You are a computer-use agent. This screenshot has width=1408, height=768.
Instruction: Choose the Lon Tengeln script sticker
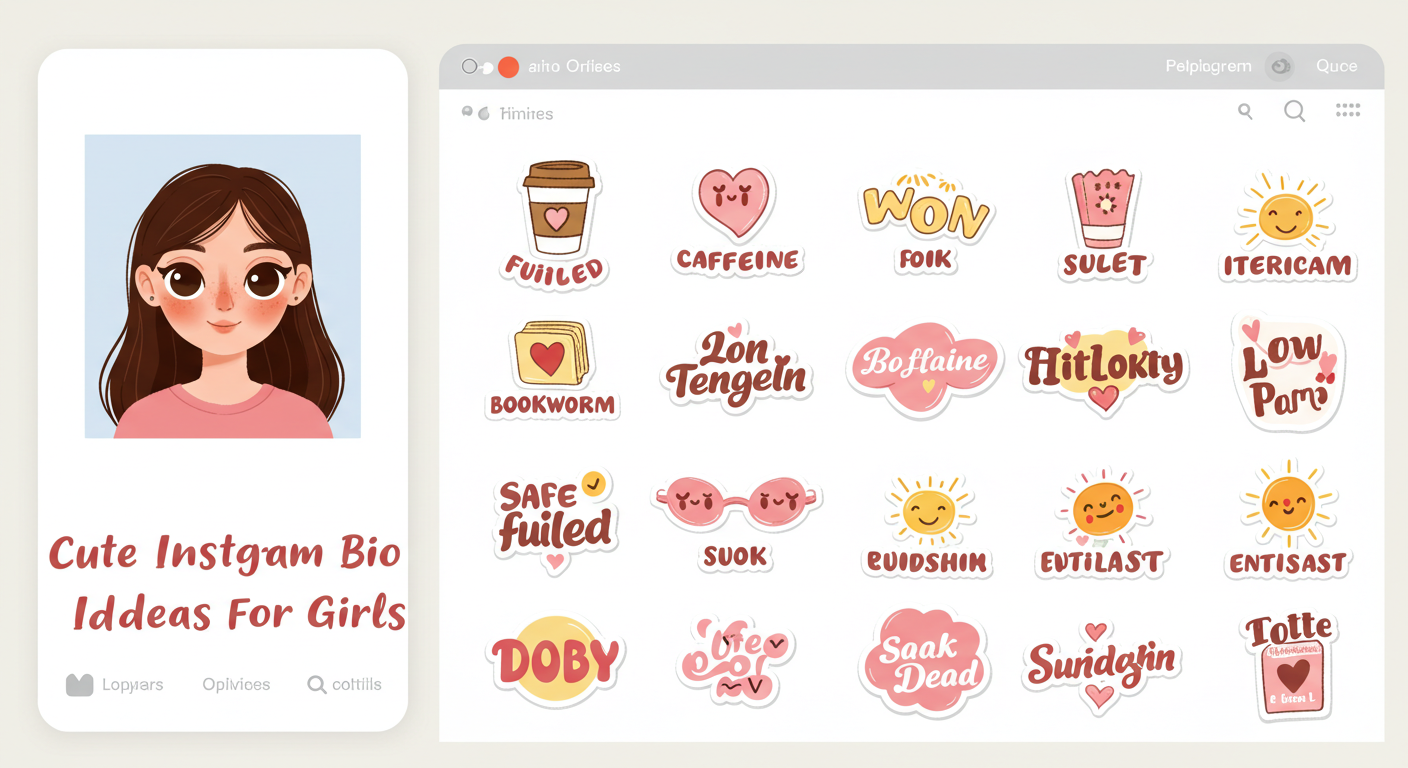point(738,368)
